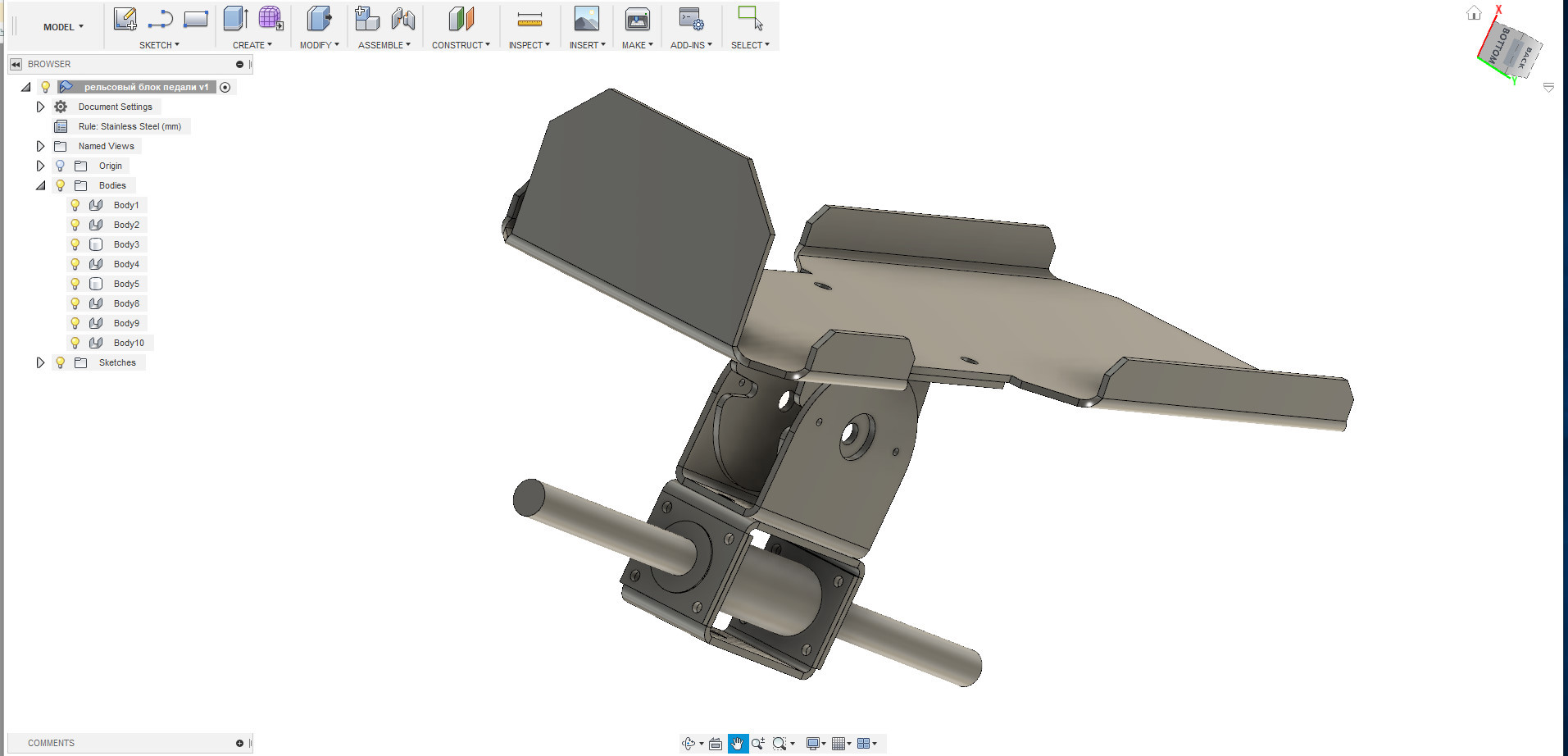Screen dimensions: 1568x756
Task: Open the CONSTRUCT menu
Action: (461, 45)
